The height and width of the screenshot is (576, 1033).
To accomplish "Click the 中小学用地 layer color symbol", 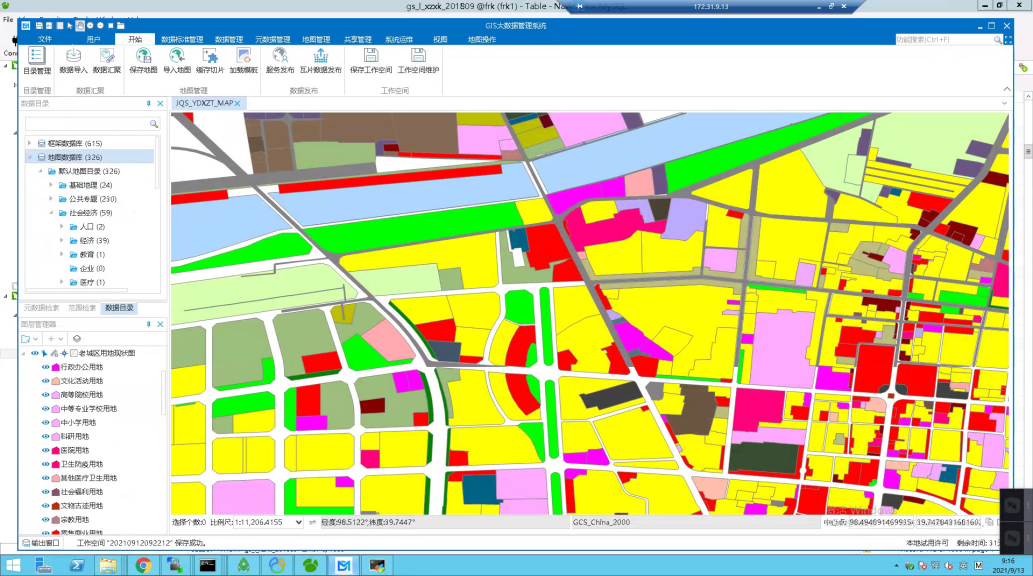I will [55, 423].
